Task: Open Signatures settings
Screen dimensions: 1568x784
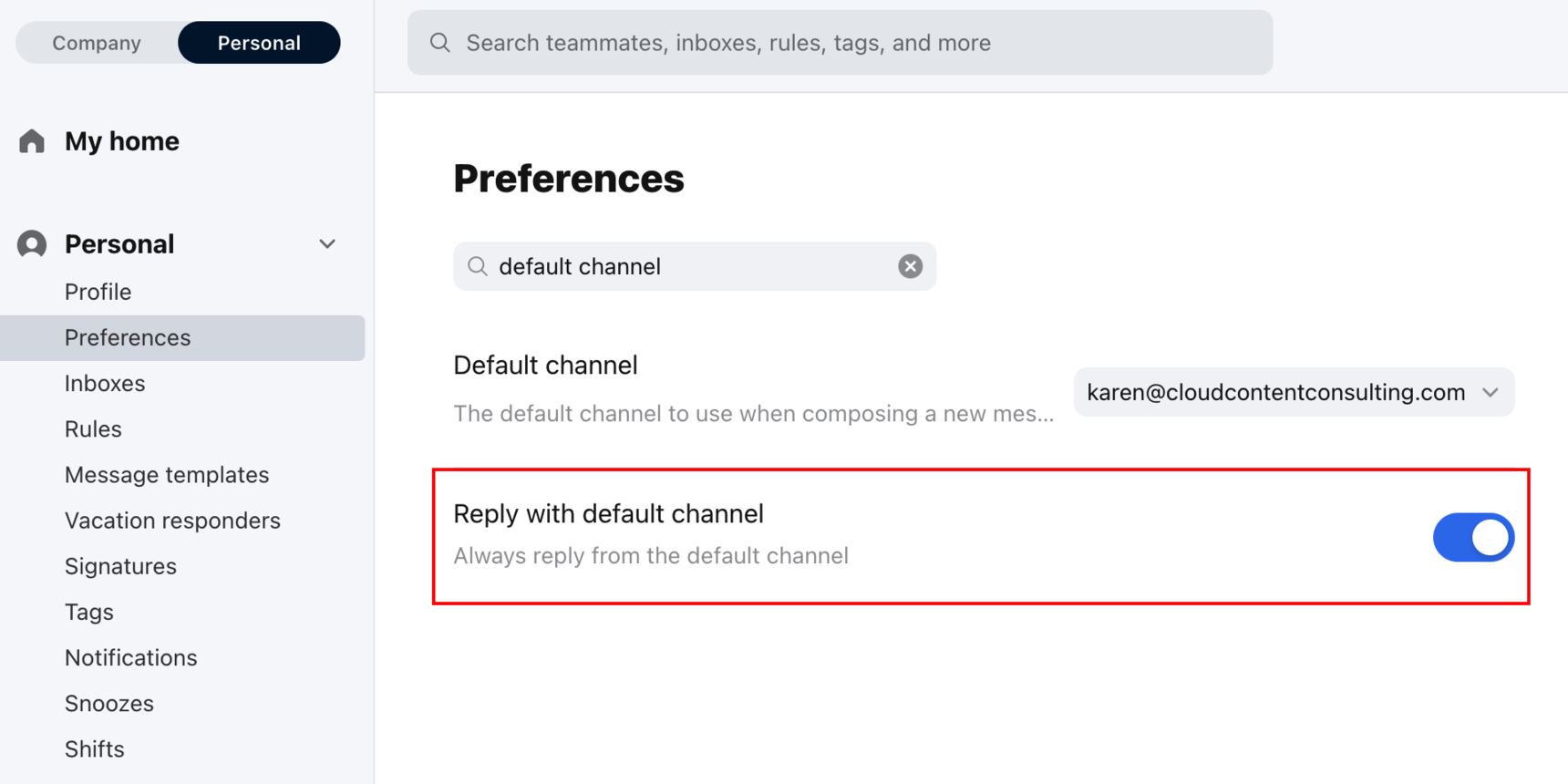Action: click(x=120, y=565)
